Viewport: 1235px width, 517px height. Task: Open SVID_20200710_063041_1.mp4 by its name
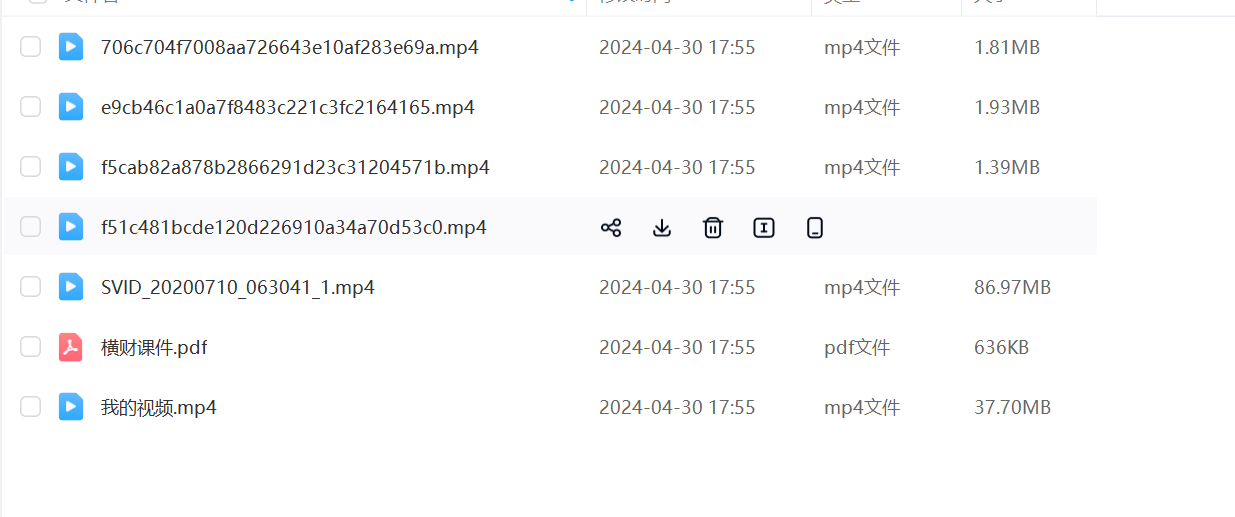coord(238,288)
